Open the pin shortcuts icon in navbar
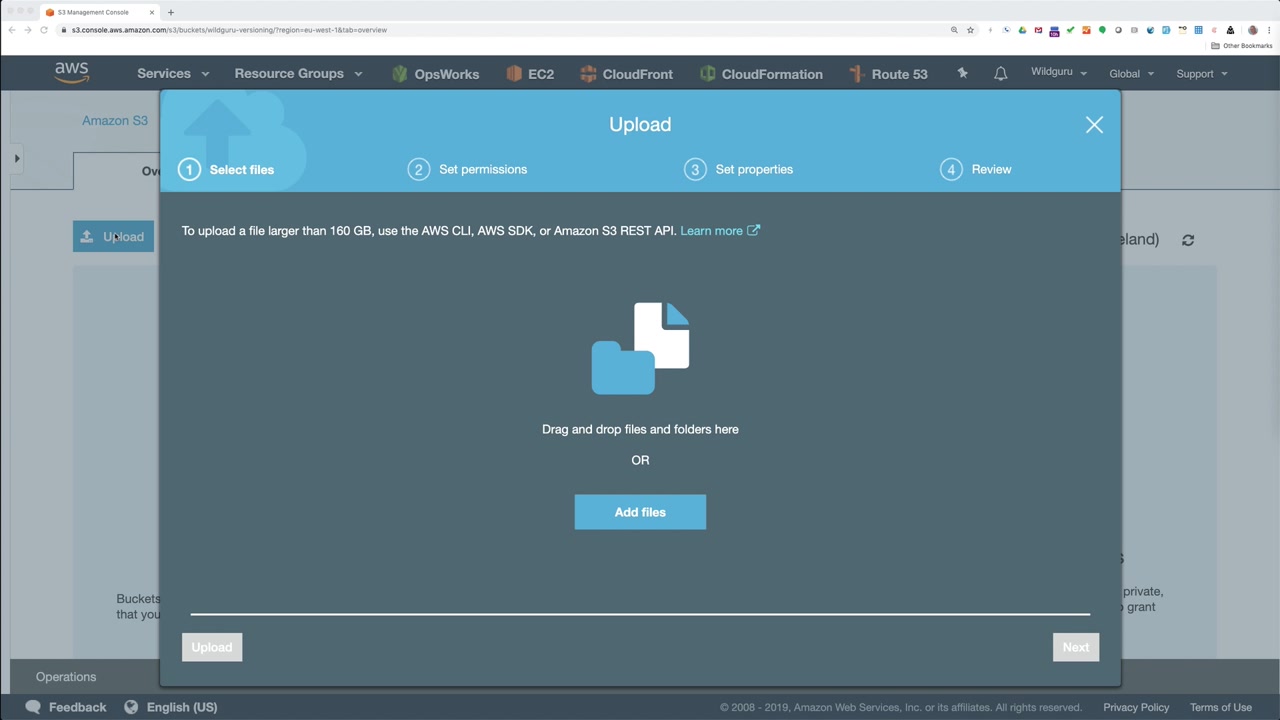The width and height of the screenshot is (1280, 720). click(x=962, y=73)
